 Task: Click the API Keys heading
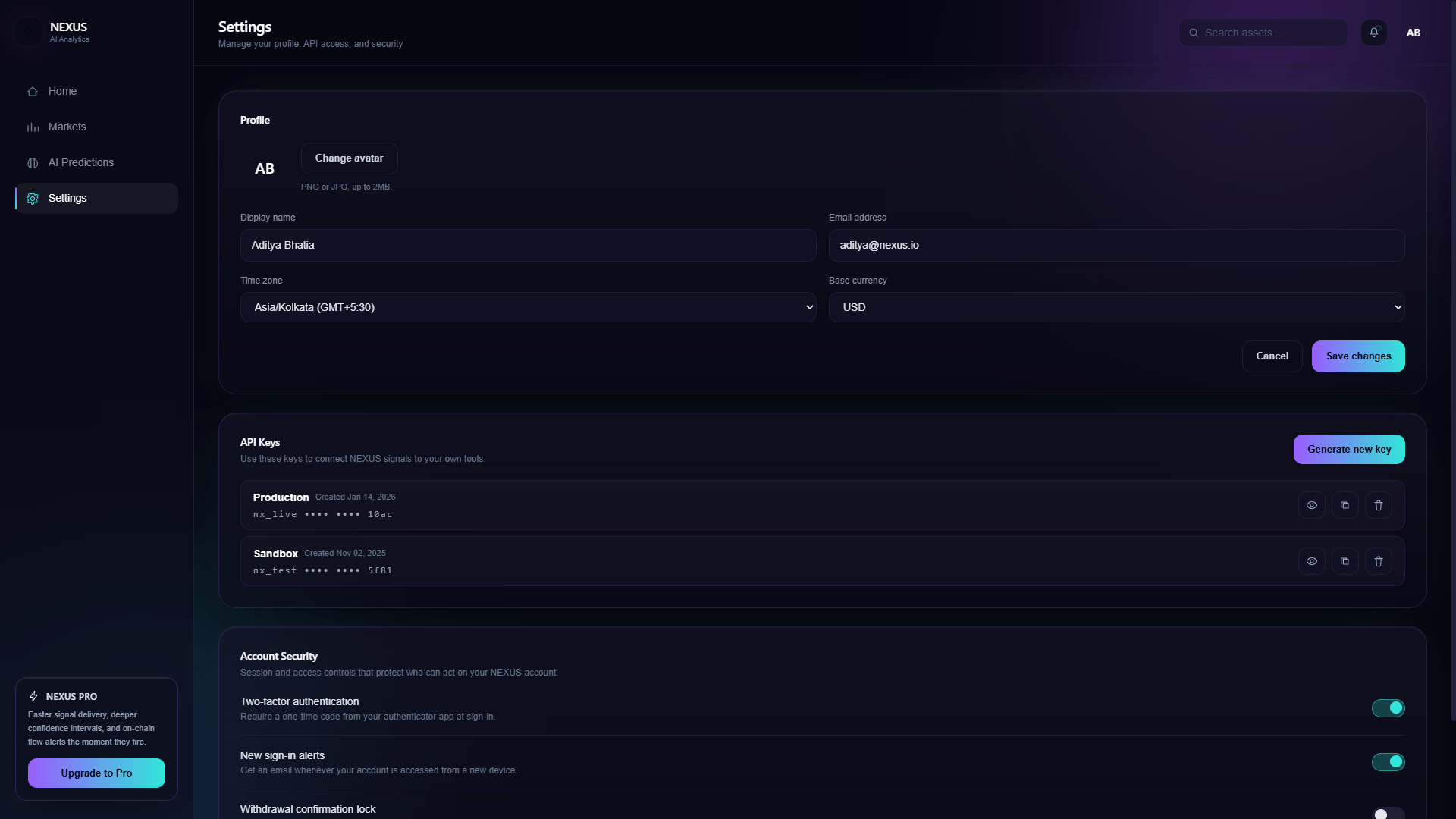tap(260, 443)
